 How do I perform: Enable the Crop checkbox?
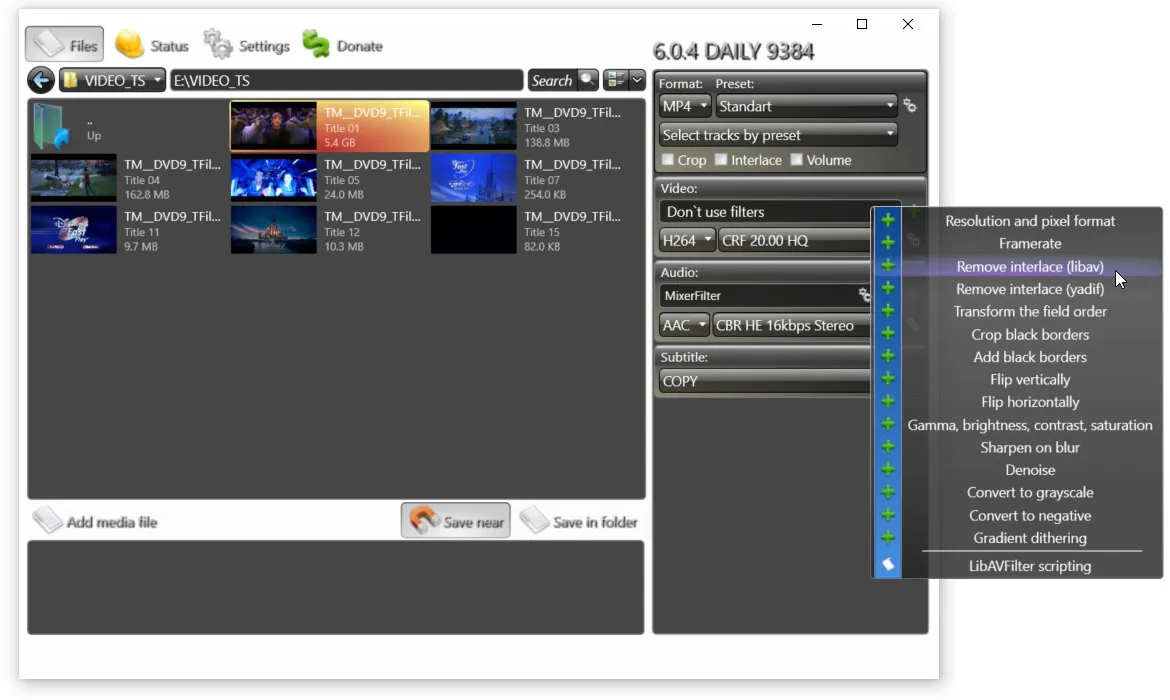667,160
